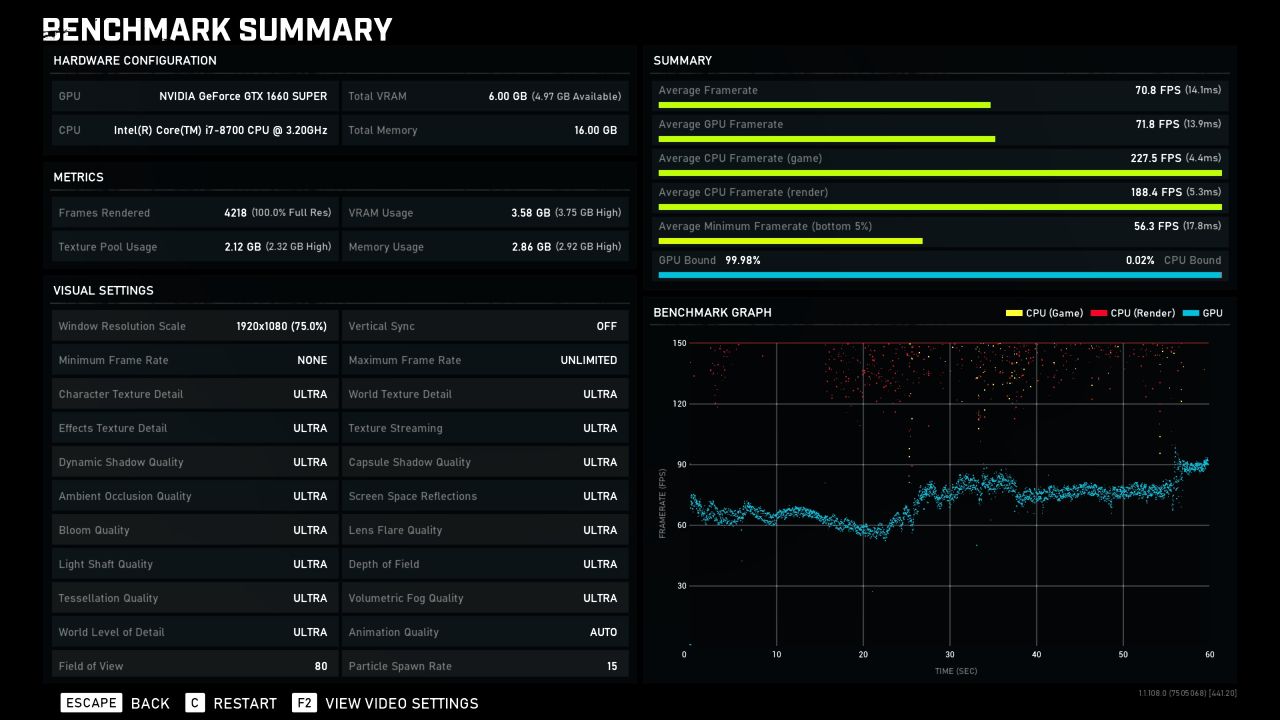Click the VISUAL SETTINGS section header
The width and height of the screenshot is (1280, 720).
[103, 290]
